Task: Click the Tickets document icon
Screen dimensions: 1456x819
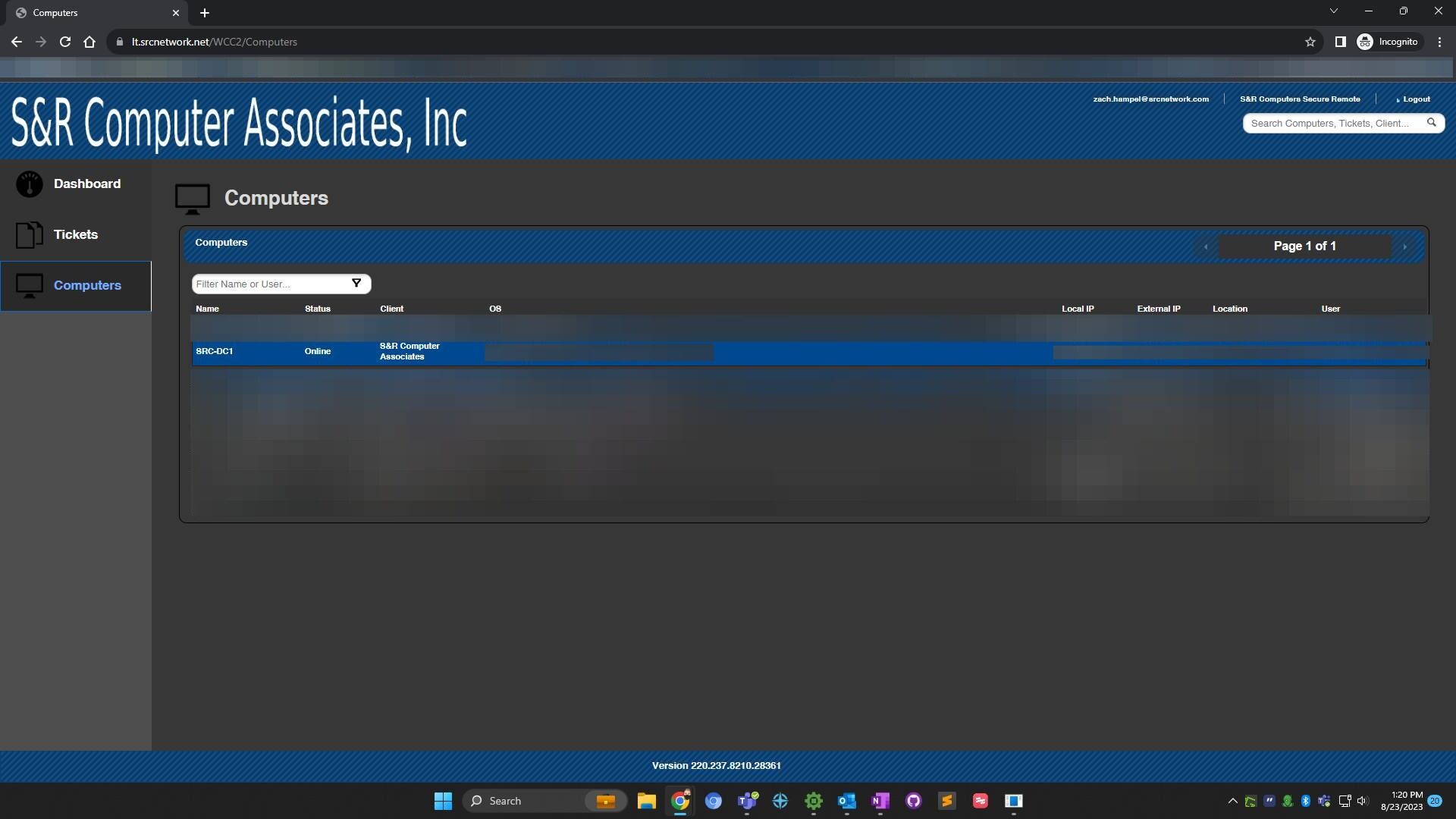Action: tap(30, 235)
